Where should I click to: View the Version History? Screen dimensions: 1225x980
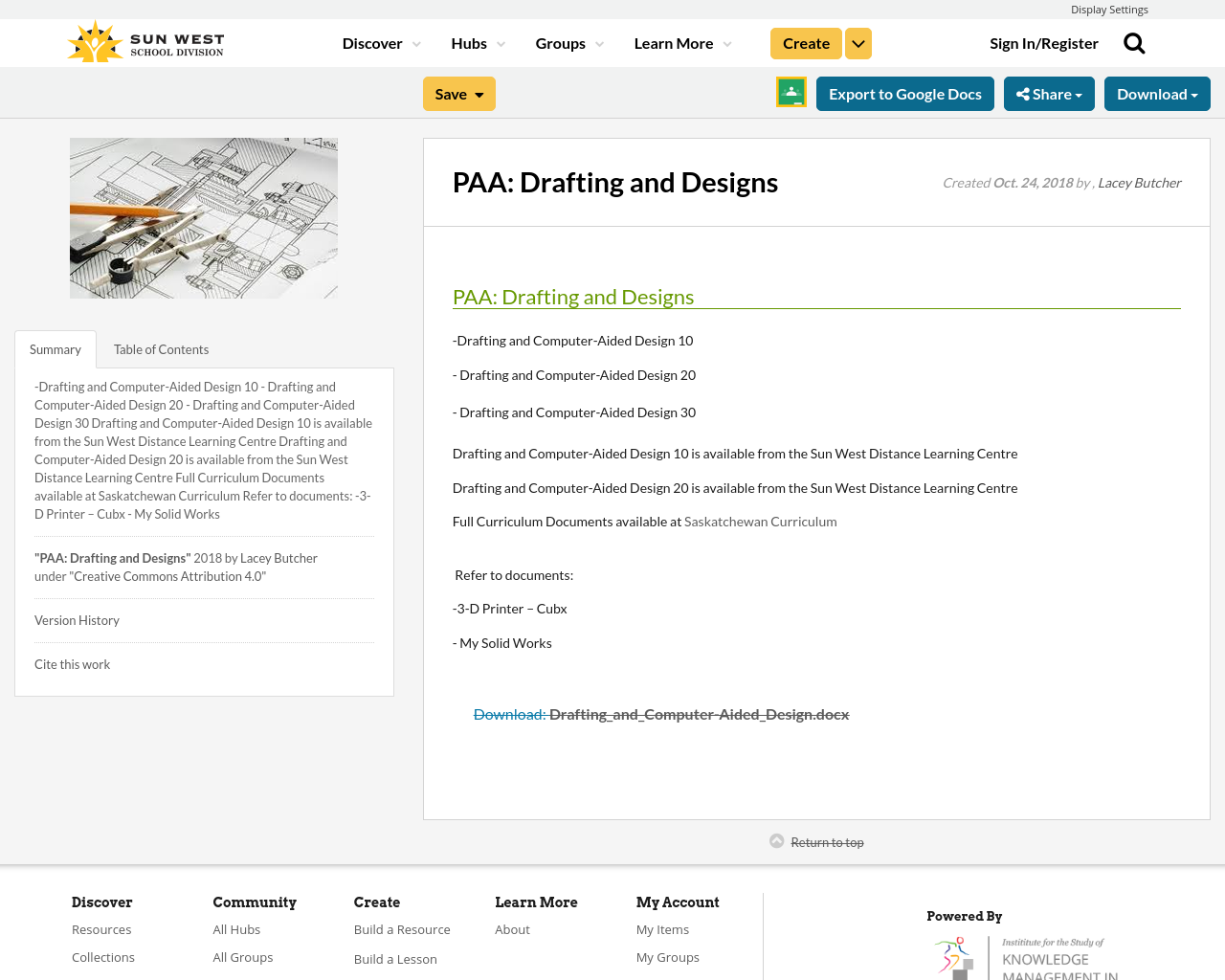click(77, 619)
